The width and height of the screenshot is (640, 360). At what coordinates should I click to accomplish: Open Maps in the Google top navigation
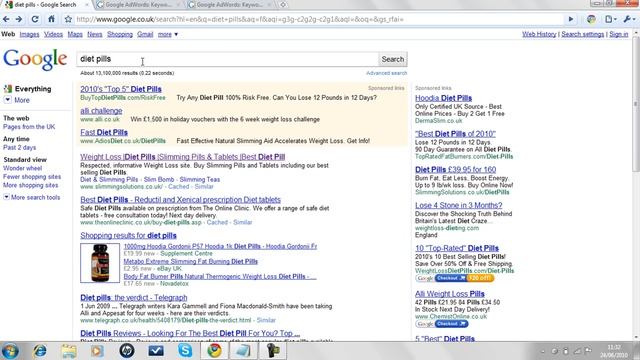pos(75,34)
